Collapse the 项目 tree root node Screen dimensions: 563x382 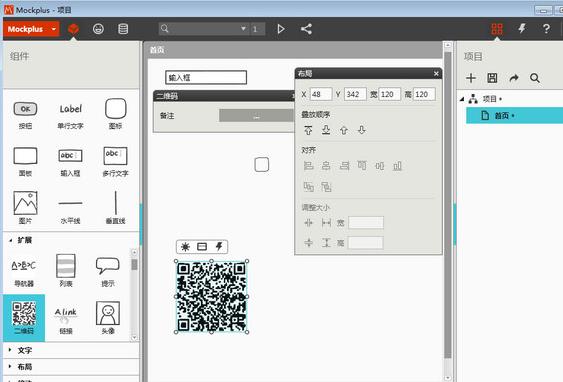point(462,99)
